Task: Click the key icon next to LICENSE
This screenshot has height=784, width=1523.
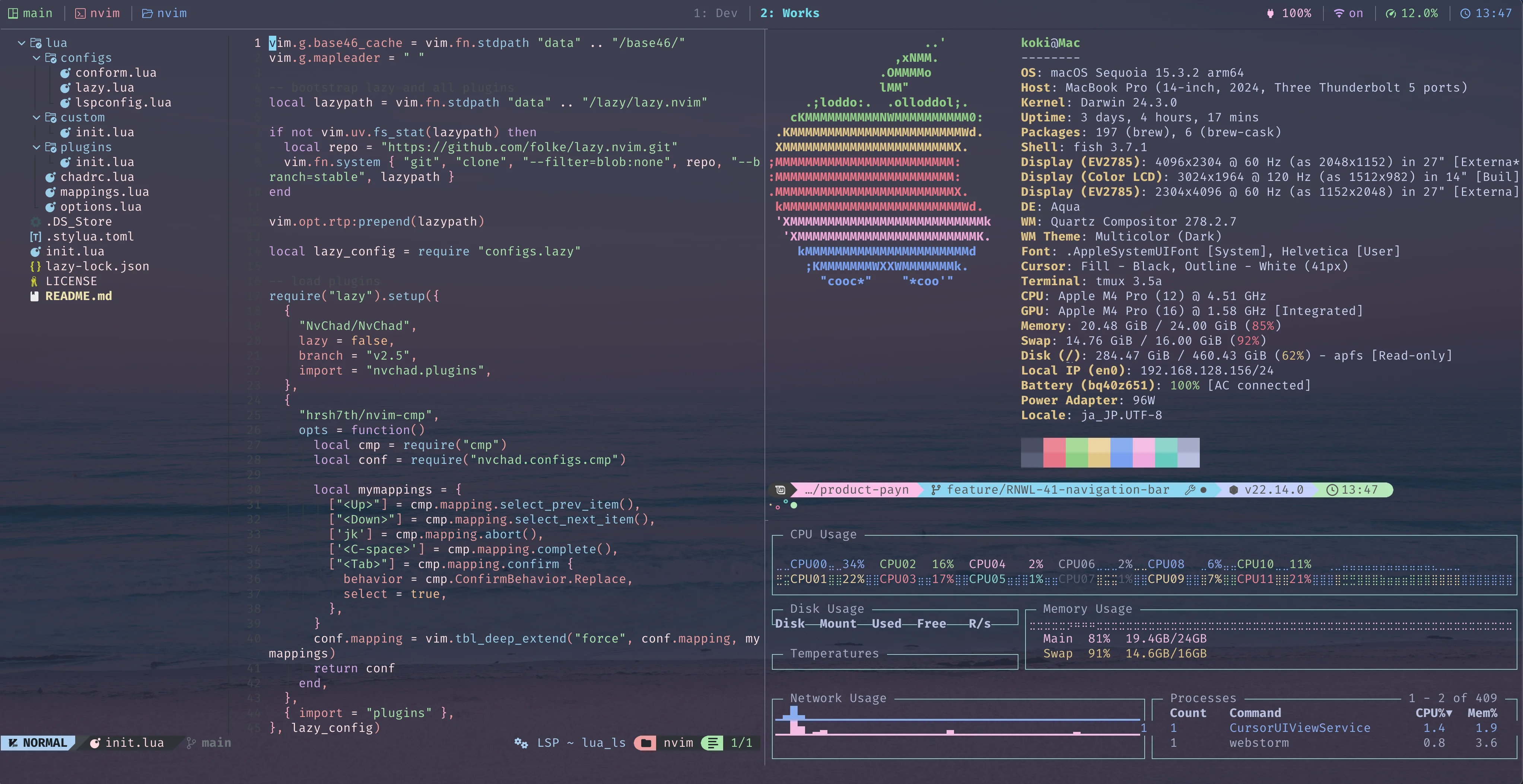Action: (35, 281)
